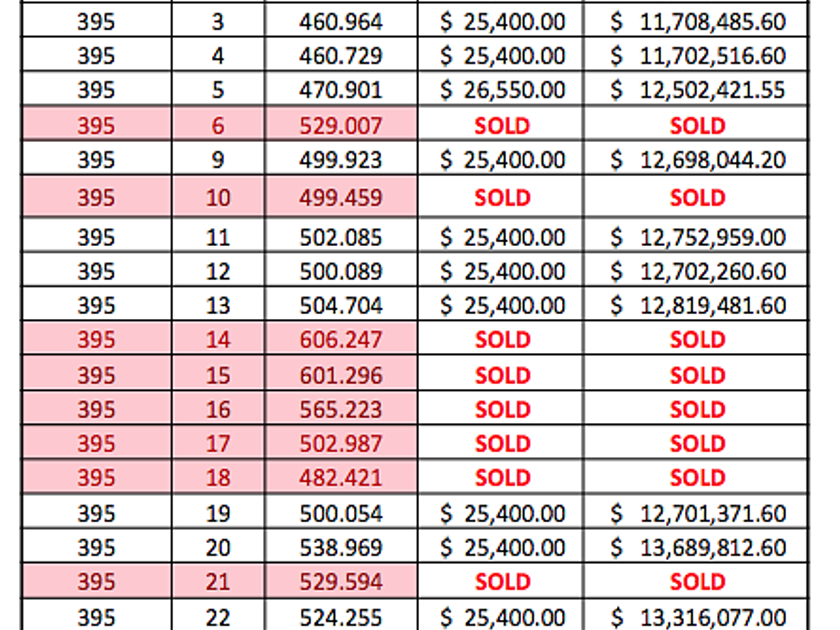The image size is (840, 630).
Task: Select the cell with value 499.923
Action: click(x=340, y=160)
